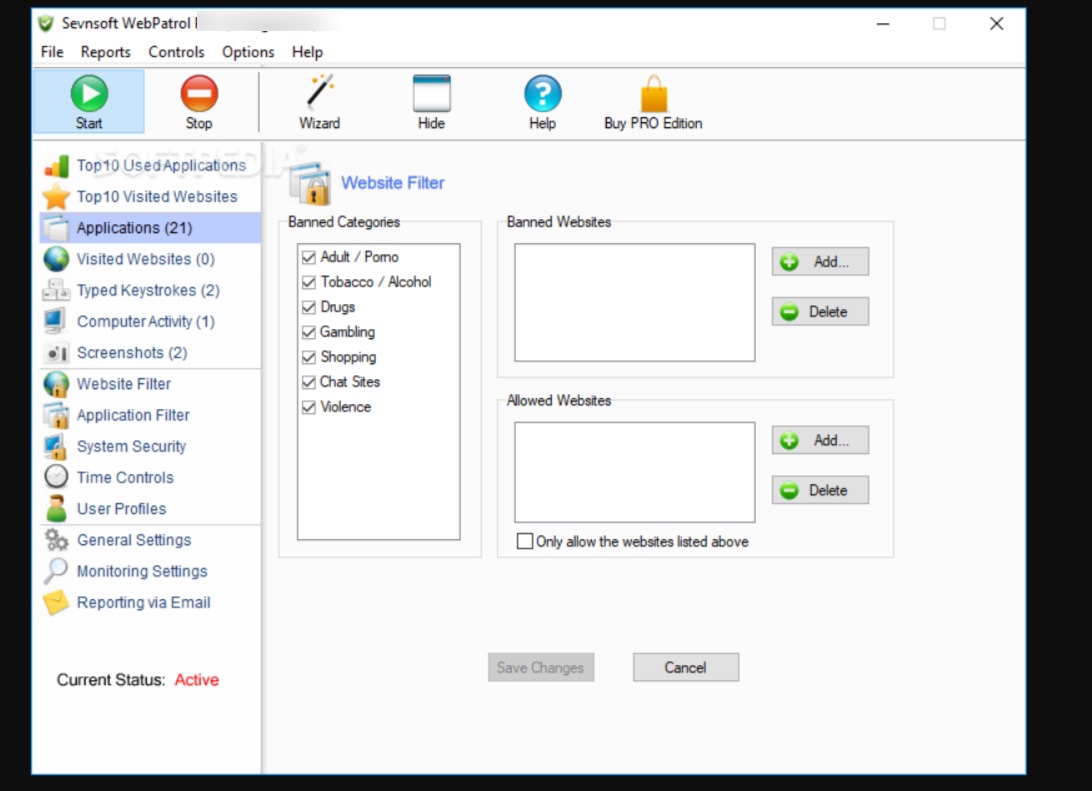Screen dimensions: 1092x791
Task: Click the Website Filter heading lock icon
Action: [x=310, y=183]
